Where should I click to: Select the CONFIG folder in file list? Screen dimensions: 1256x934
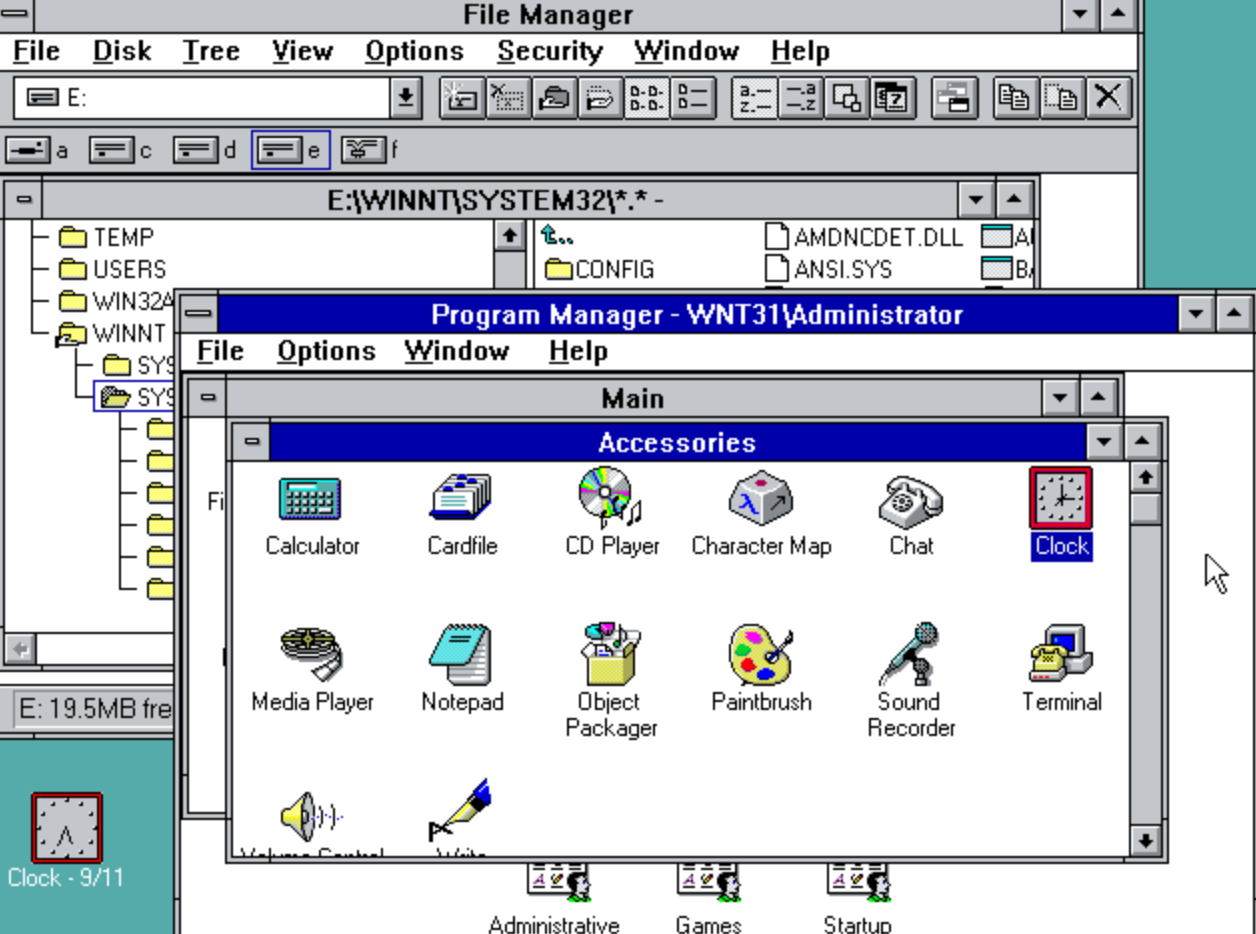pos(598,269)
